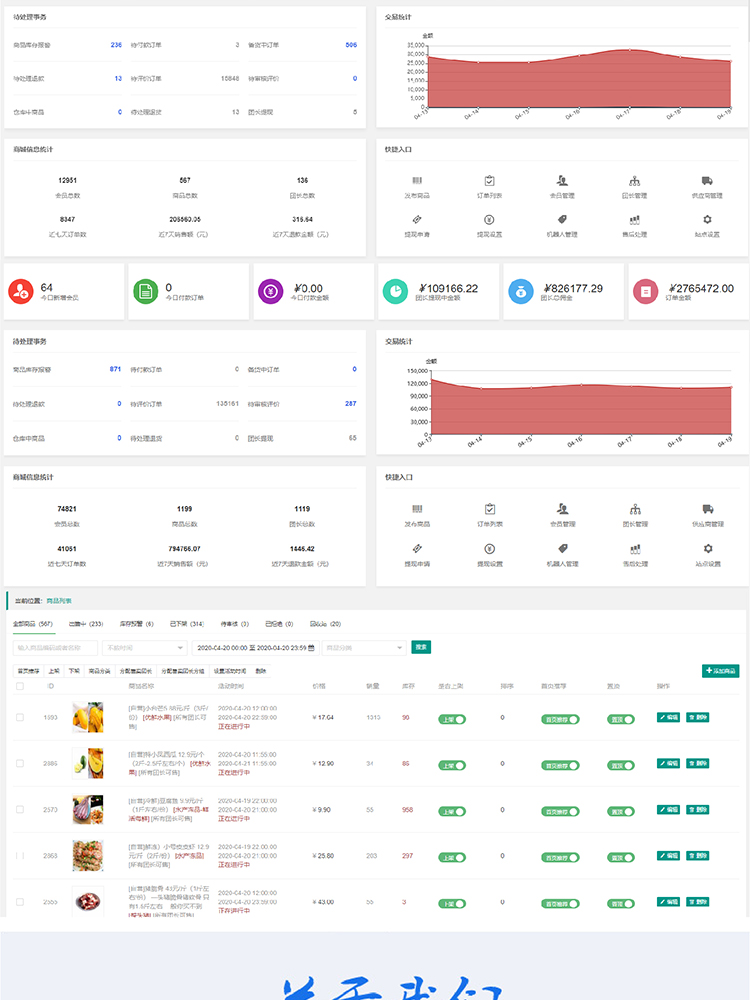Open 团长管理 icon in upper quick-entry panel
This screenshot has width=750, height=1000.
[635, 181]
